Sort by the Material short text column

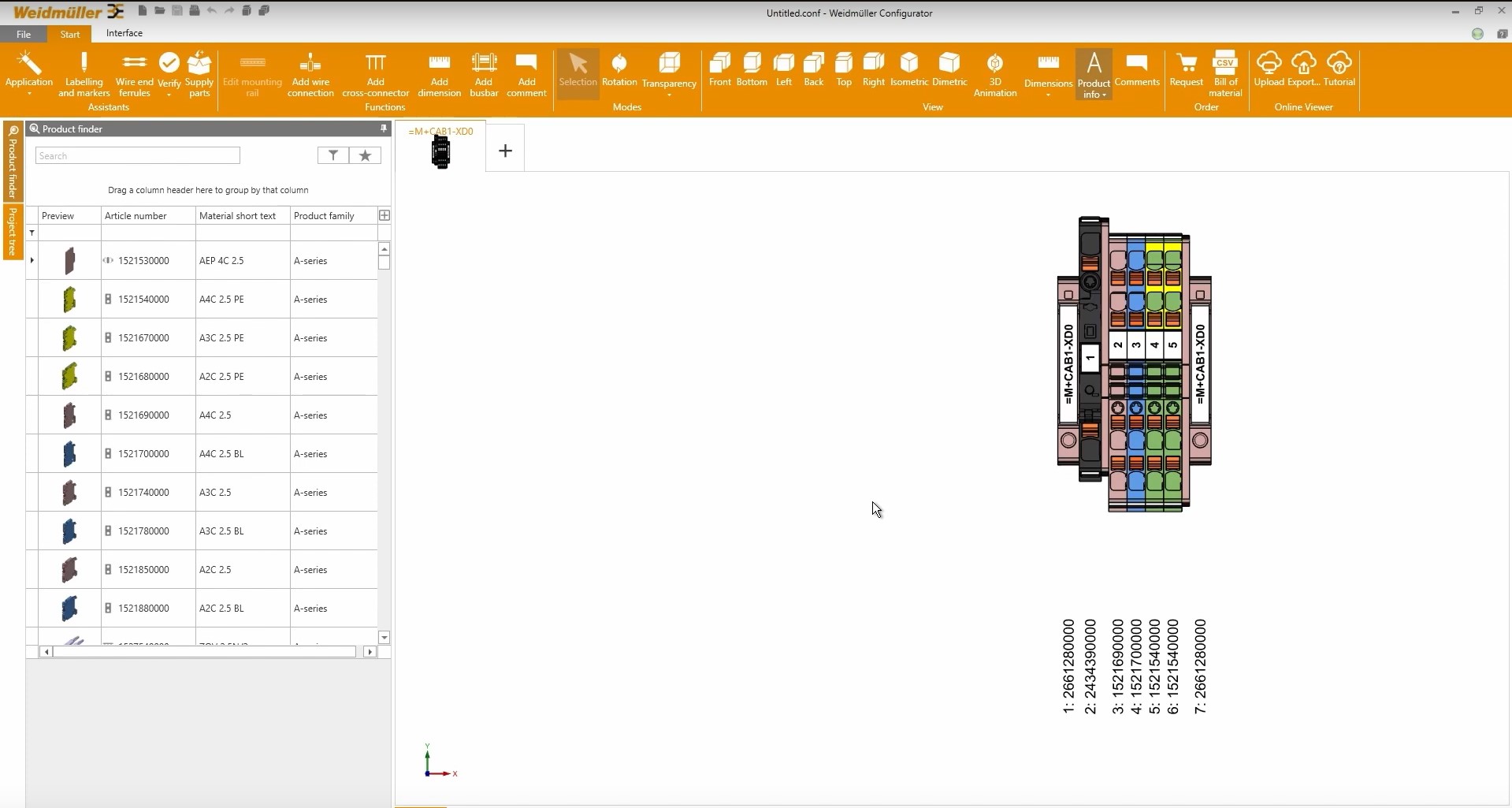(243, 215)
